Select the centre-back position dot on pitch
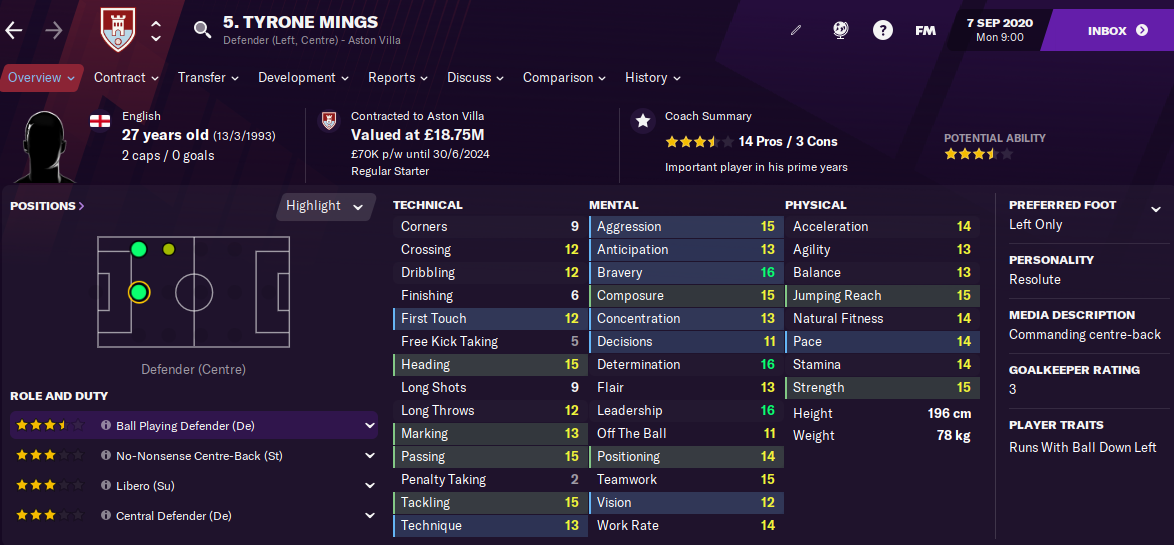The height and width of the screenshot is (545, 1174). [139, 292]
